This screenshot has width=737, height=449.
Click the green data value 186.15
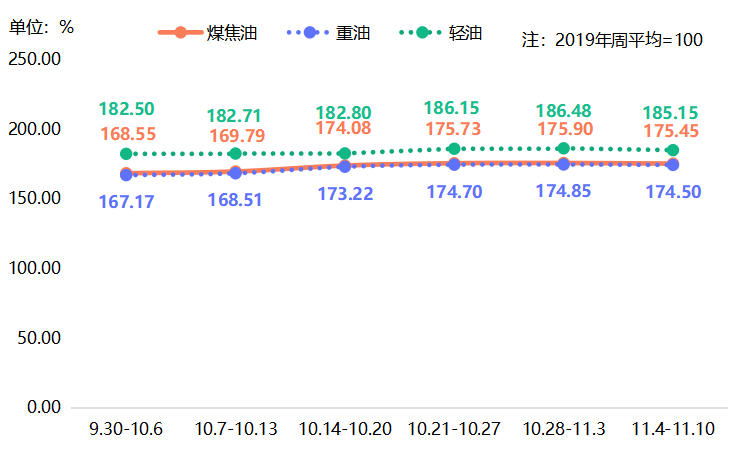point(452,108)
